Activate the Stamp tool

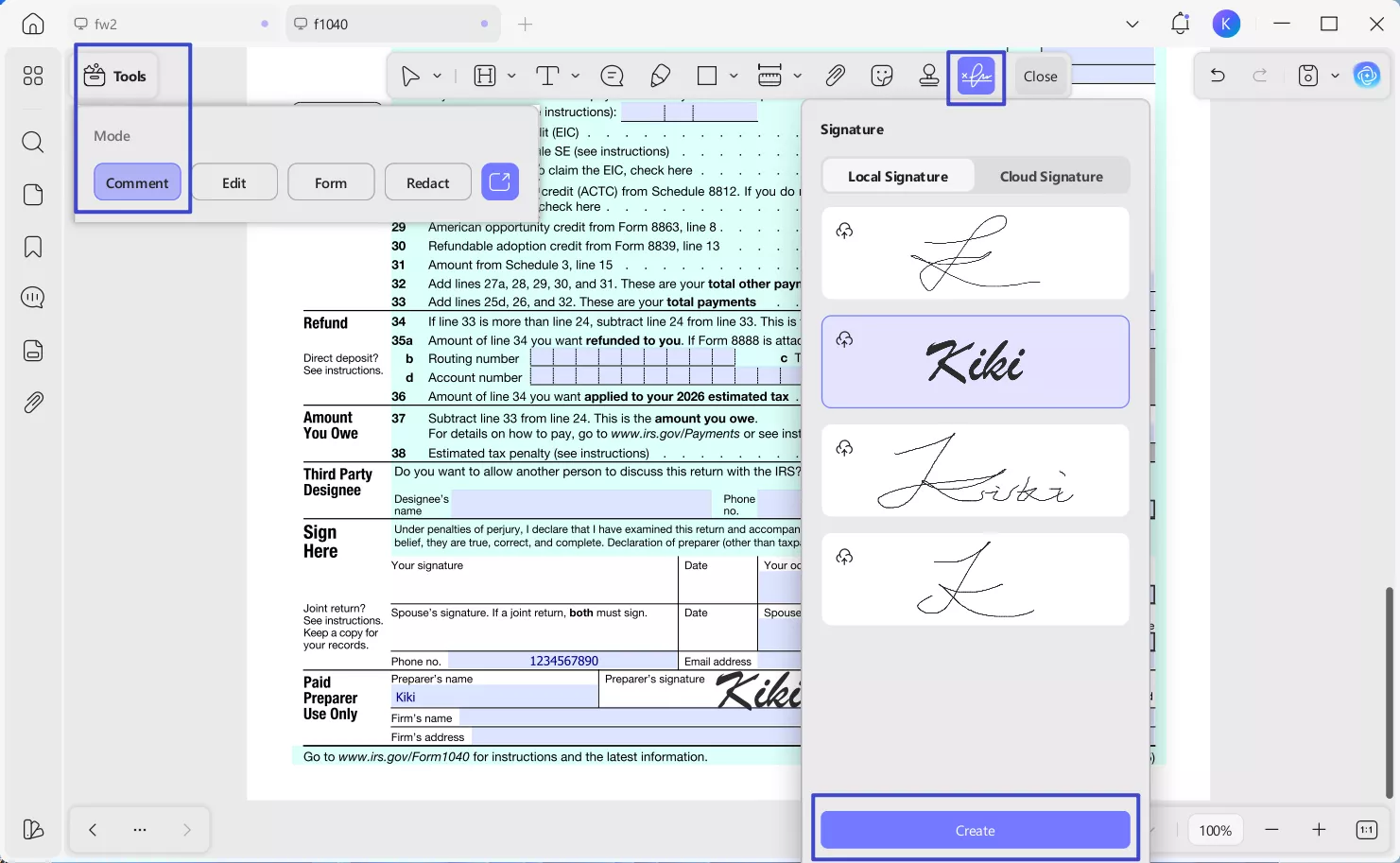point(928,76)
